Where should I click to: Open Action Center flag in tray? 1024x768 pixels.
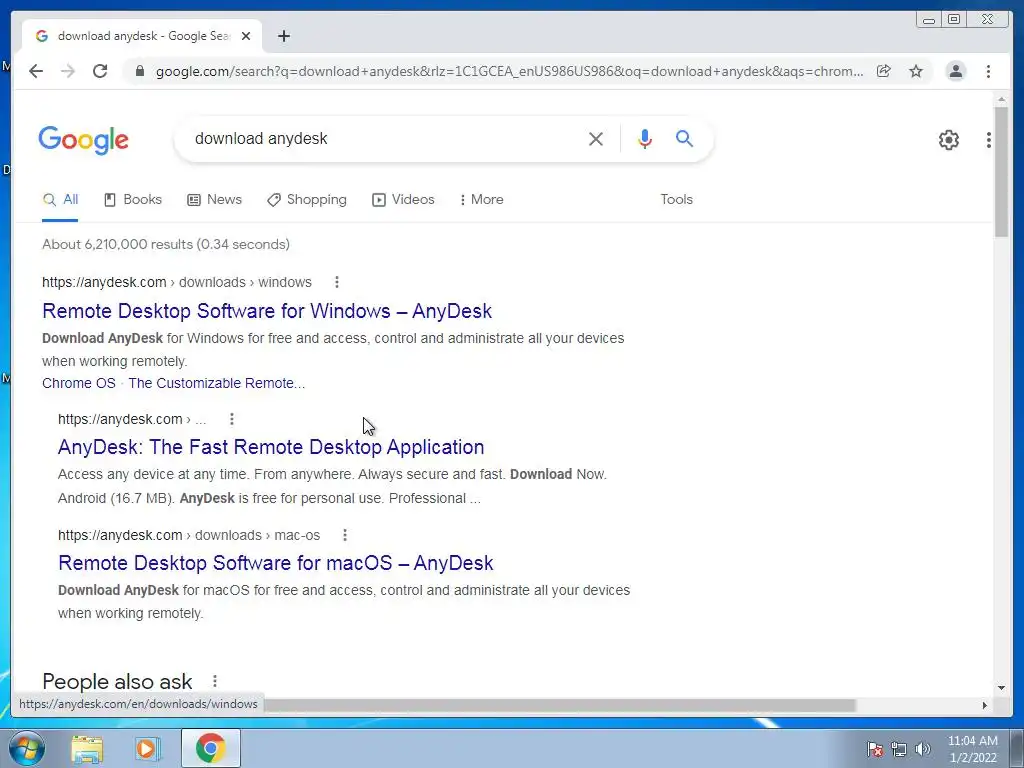(875, 749)
